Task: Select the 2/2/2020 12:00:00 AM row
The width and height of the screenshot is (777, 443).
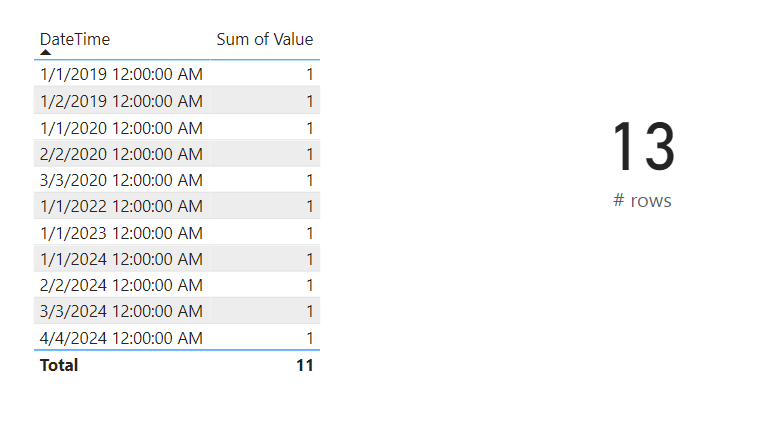Action: 121,154
